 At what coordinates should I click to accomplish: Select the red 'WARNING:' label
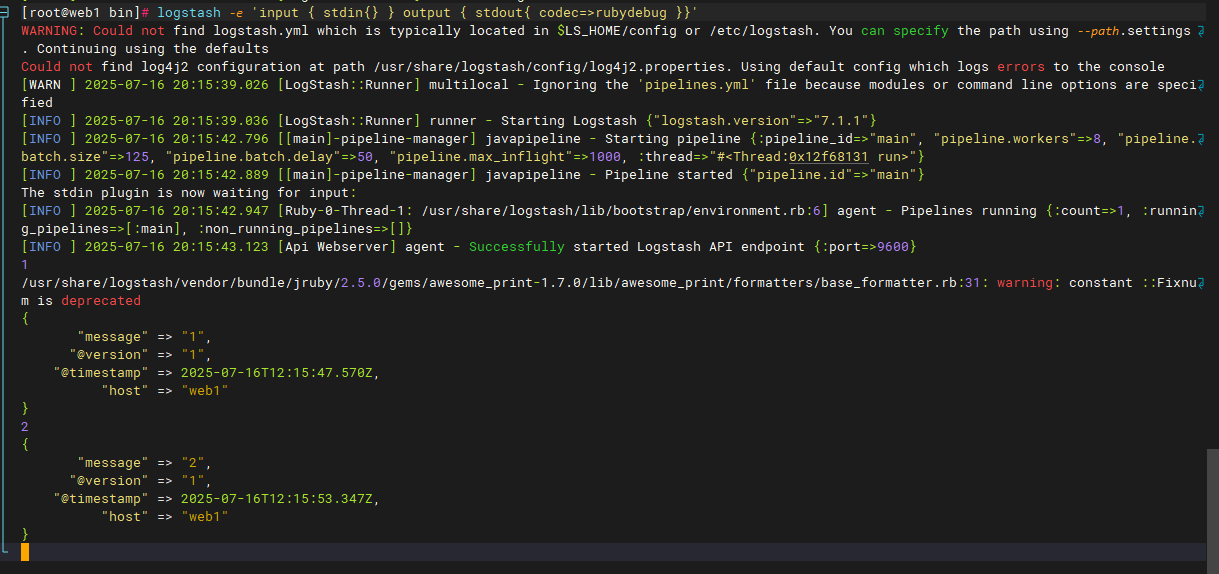(x=53, y=30)
